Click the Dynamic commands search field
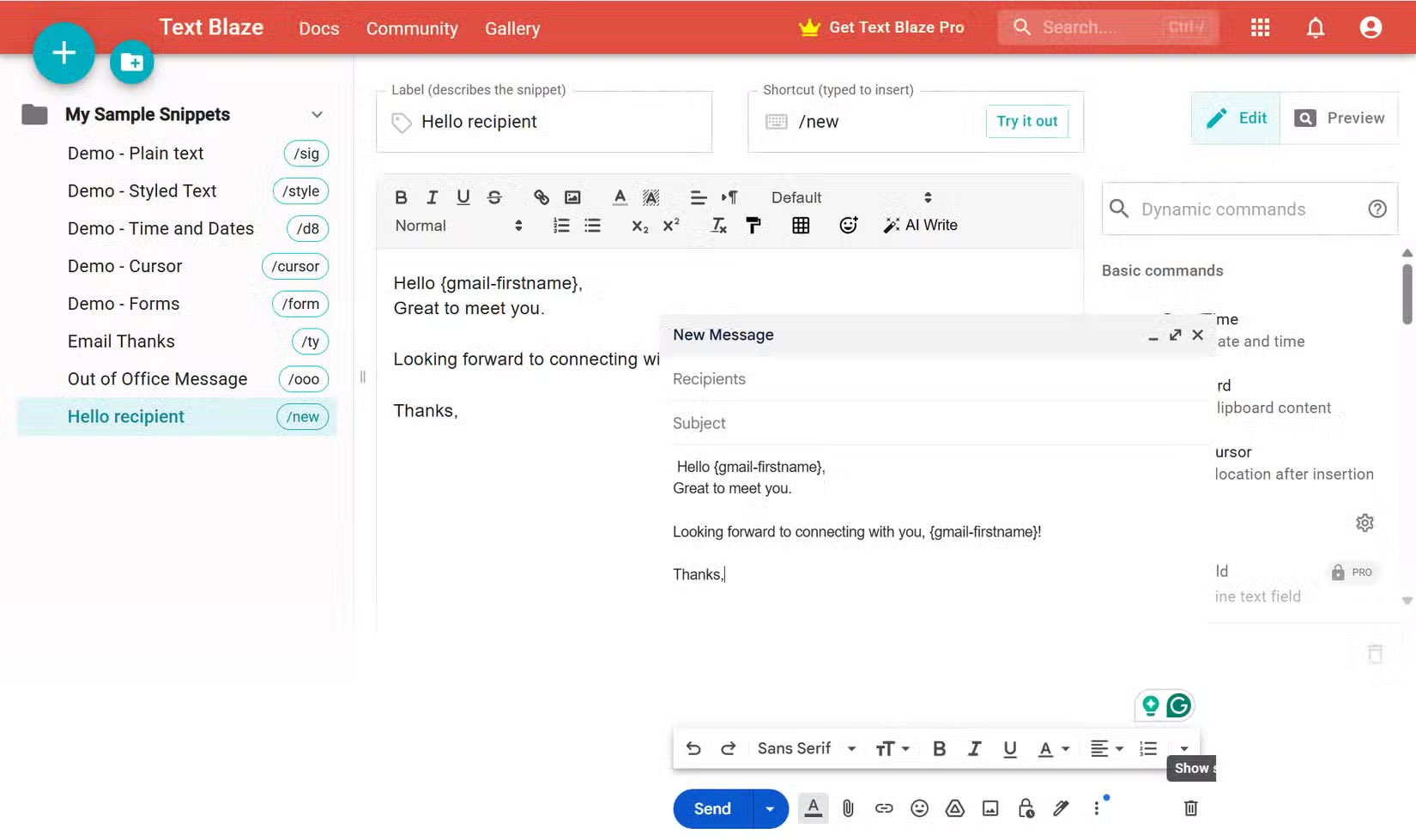Viewport: 1416px width, 840px height. point(1227,208)
